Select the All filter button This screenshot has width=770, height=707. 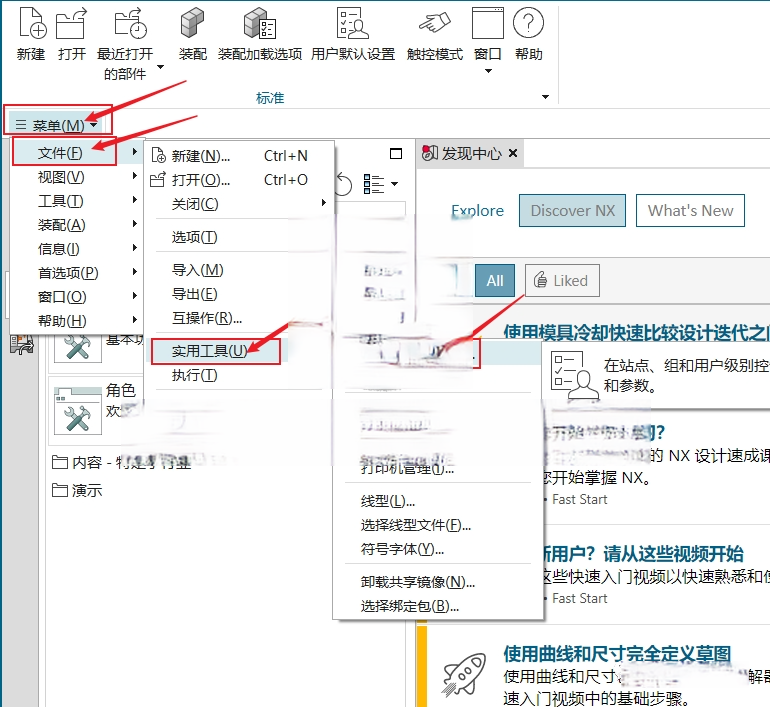point(495,280)
